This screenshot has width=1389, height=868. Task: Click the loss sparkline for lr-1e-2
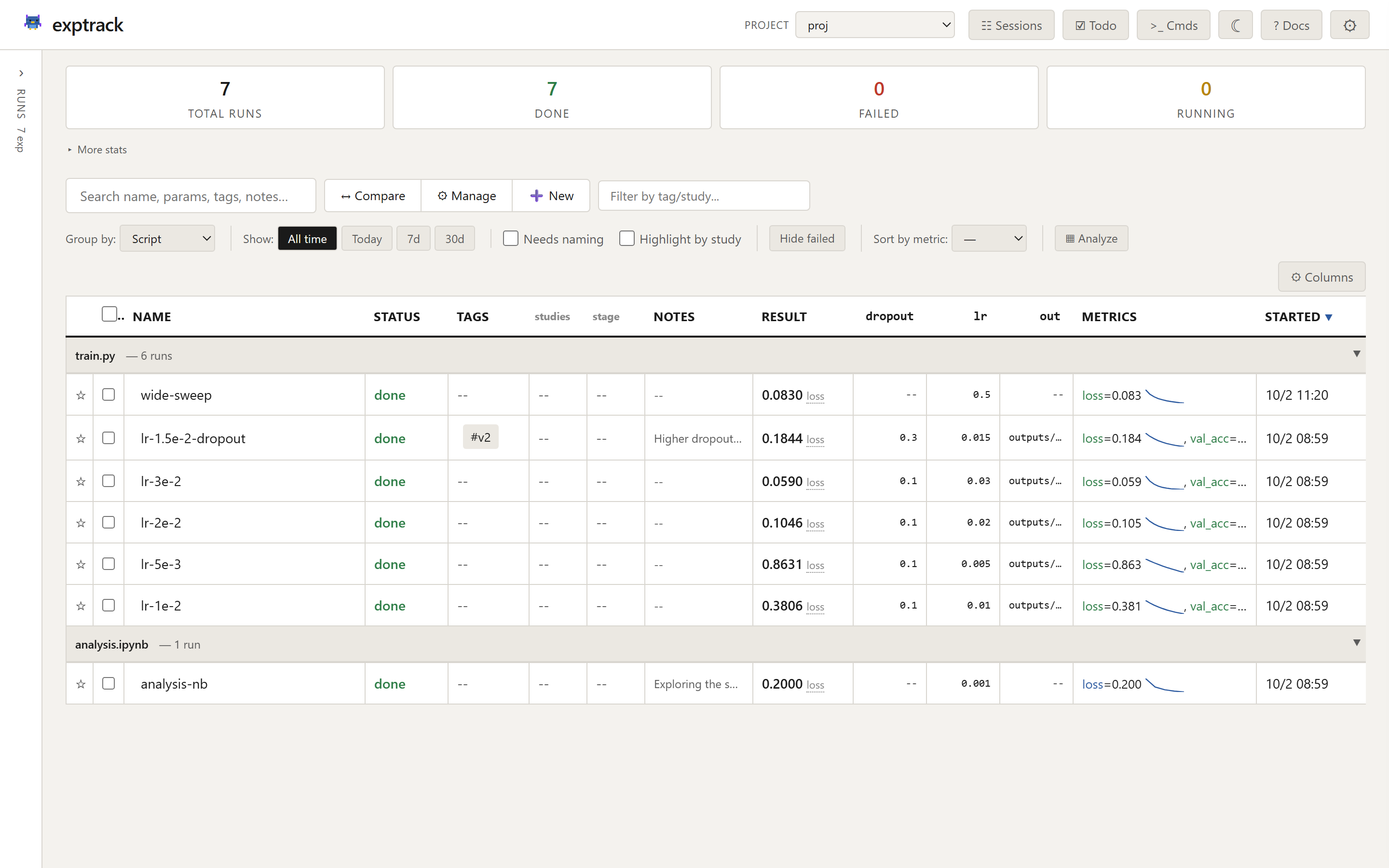tap(1165, 607)
